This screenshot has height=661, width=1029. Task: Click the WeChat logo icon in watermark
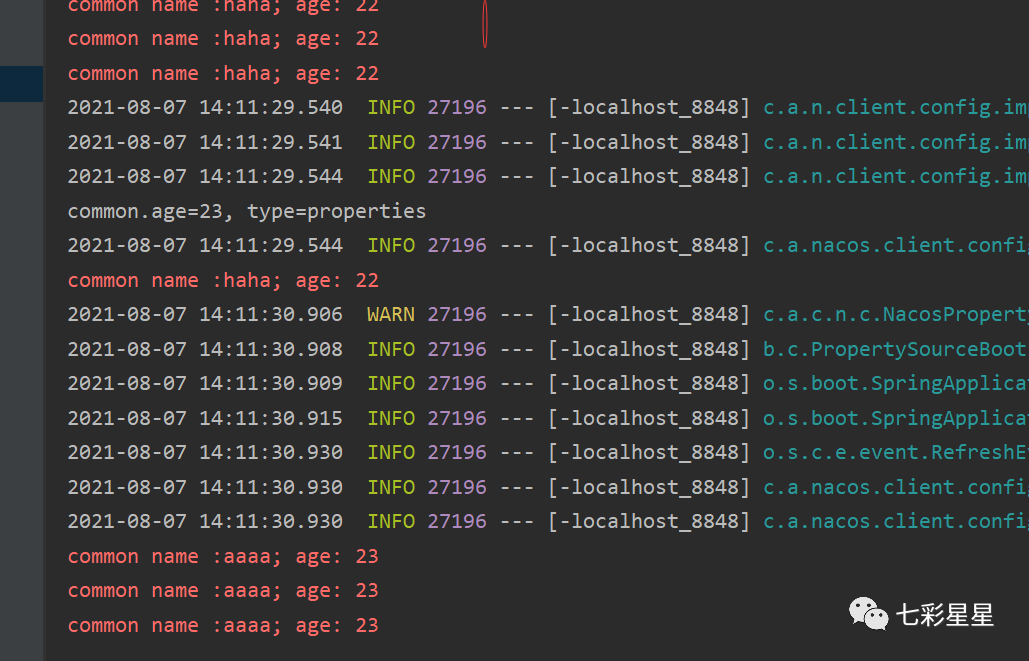point(868,614)
